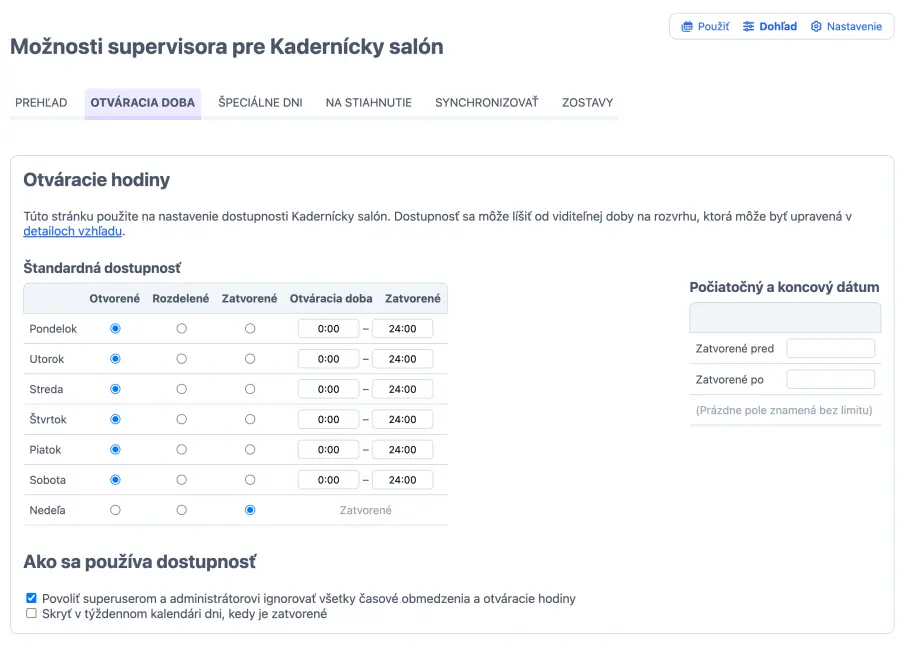Click the Piatok closing time field
900x646 pixels.
click(402, 450)
